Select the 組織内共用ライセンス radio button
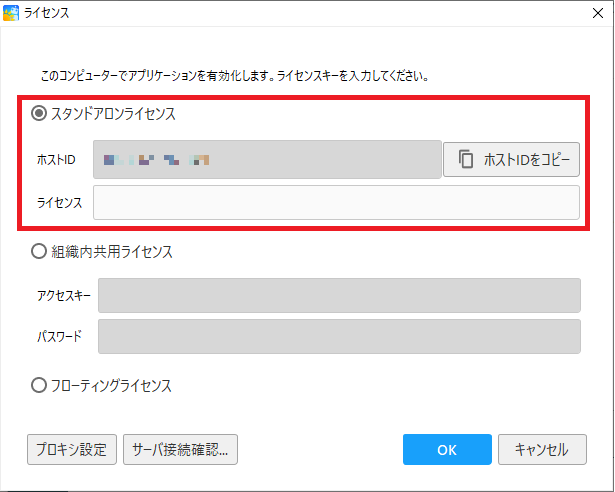 click(39, 251)
